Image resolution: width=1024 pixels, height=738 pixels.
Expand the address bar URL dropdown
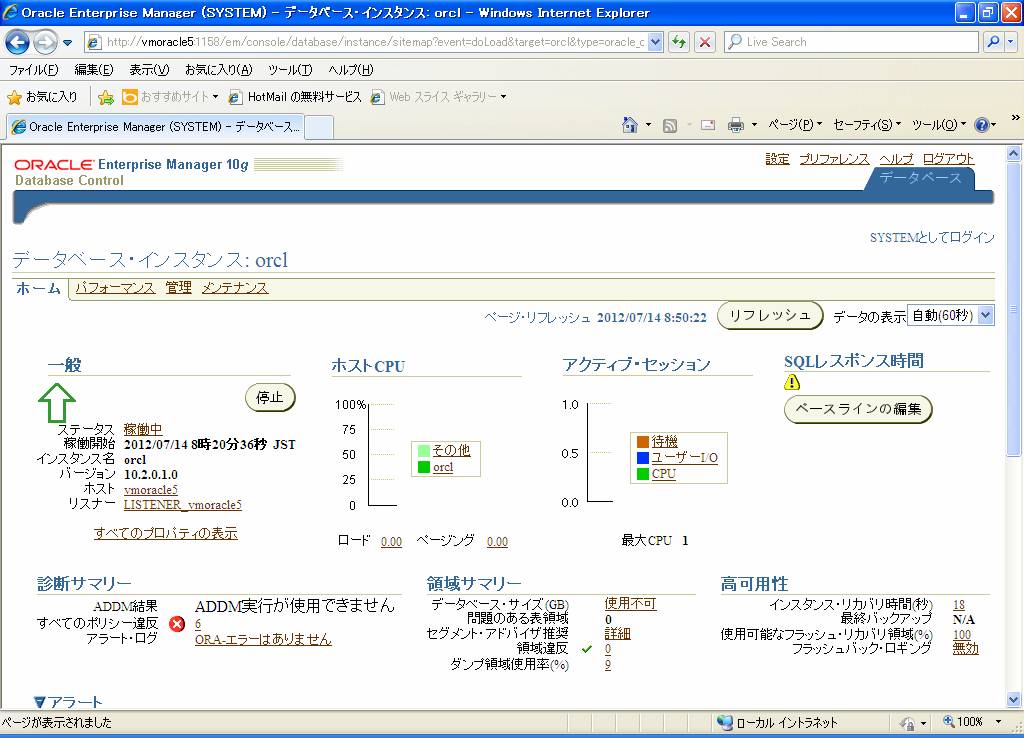point(655,42)
